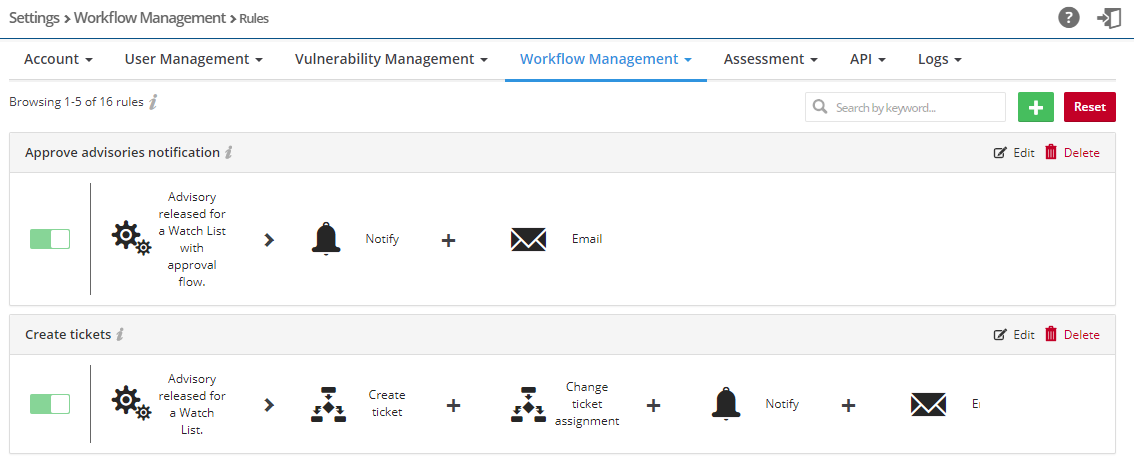The image size is (1134, 458).
Task: Open the Vulnerability Management dropdown
Action: pyautogui.click(x=391, y=59)
